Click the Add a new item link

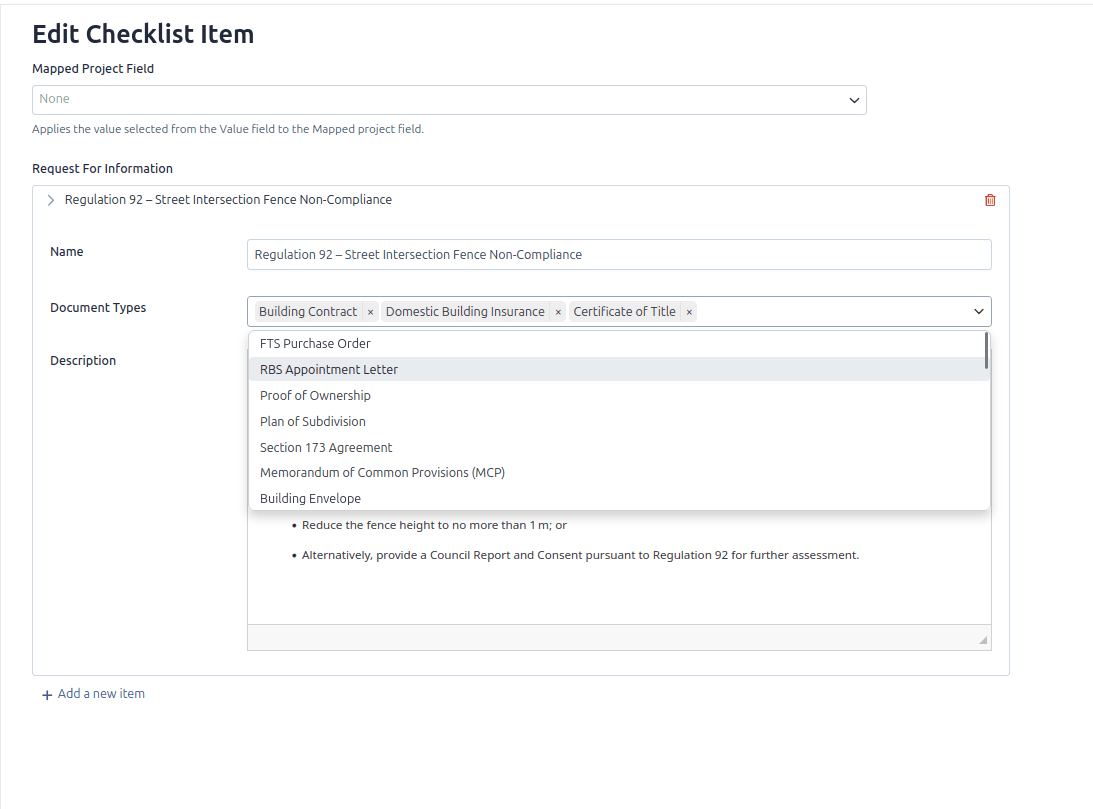(x=101, y=694)
